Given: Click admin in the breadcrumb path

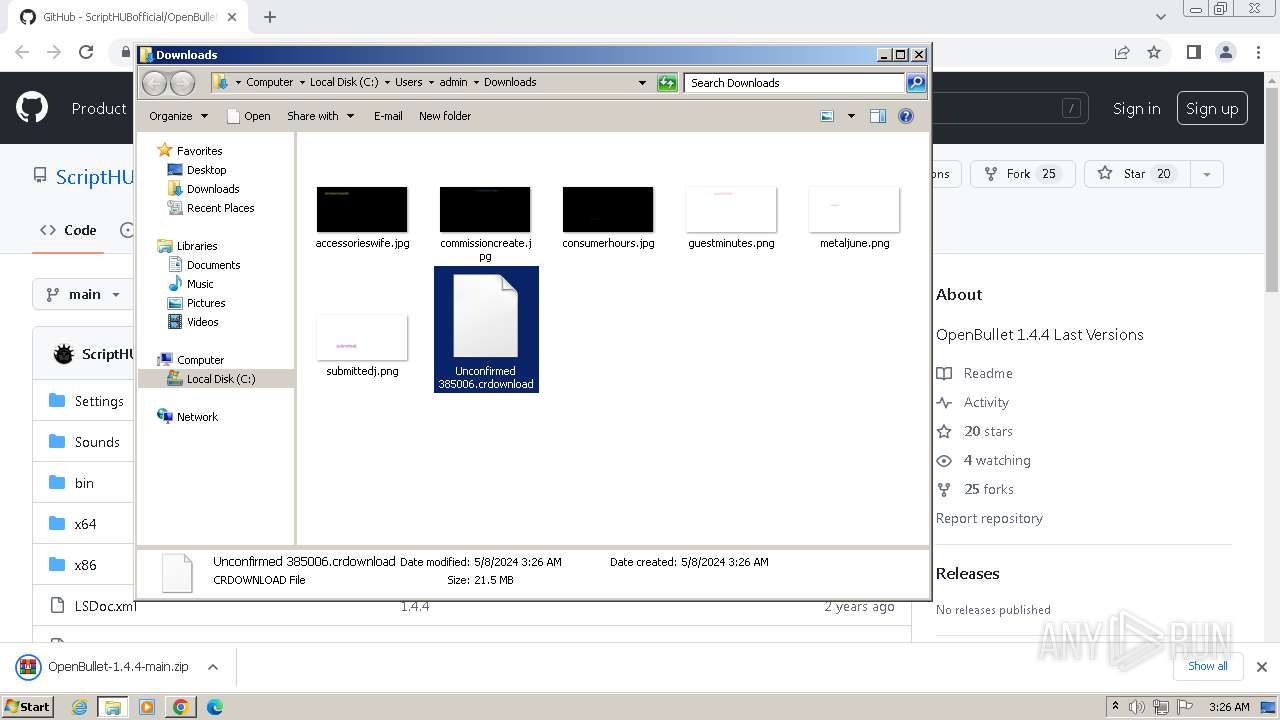Looking at the screenshot, I should coord(453,82).
